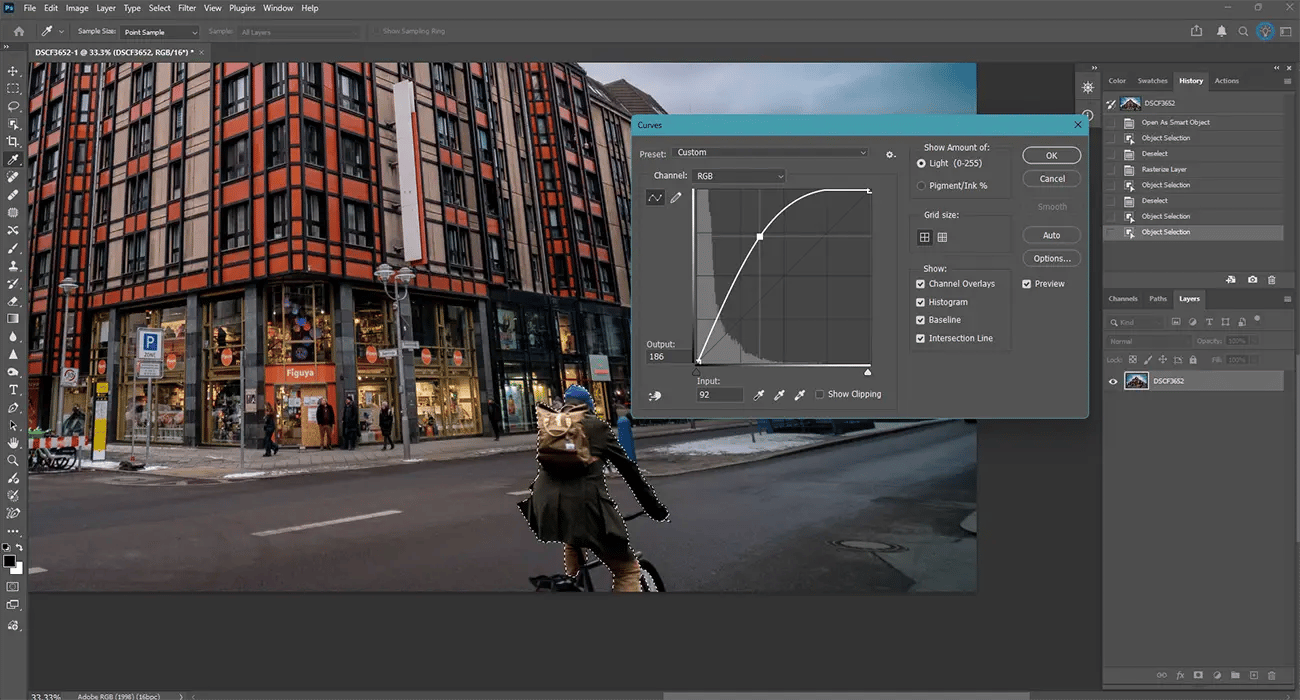Select the Lasso tool
Screen dimensions: 1300x700
click(x=13, y=106)
